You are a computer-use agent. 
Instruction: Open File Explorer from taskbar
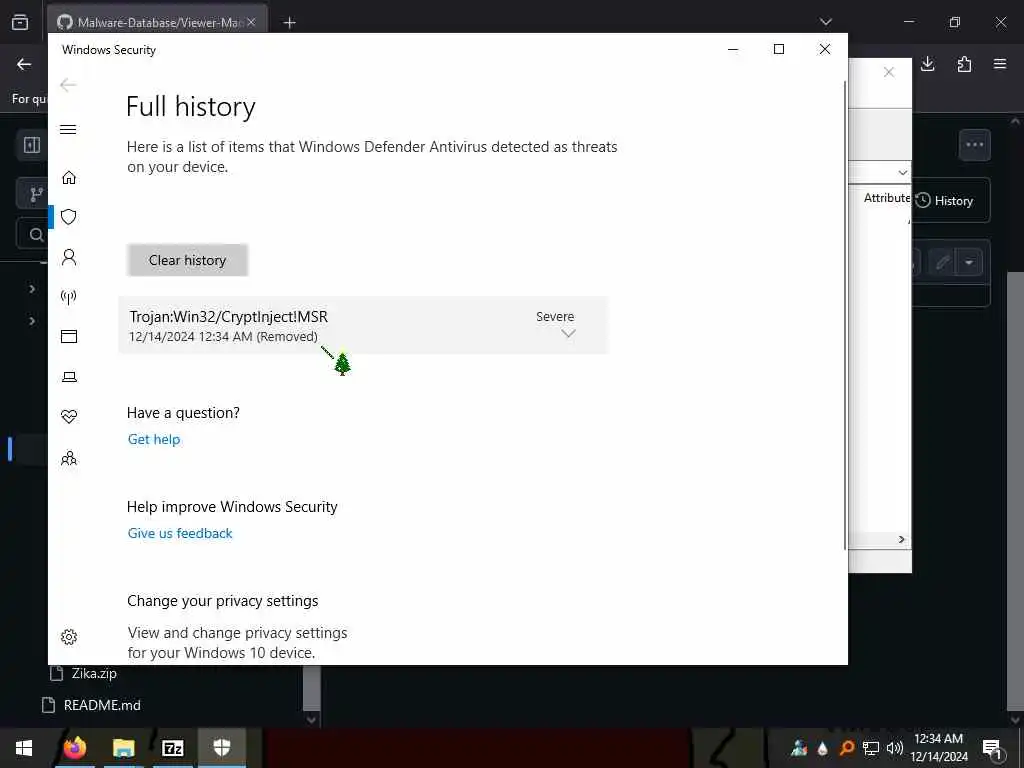click(x=123, y=748)
